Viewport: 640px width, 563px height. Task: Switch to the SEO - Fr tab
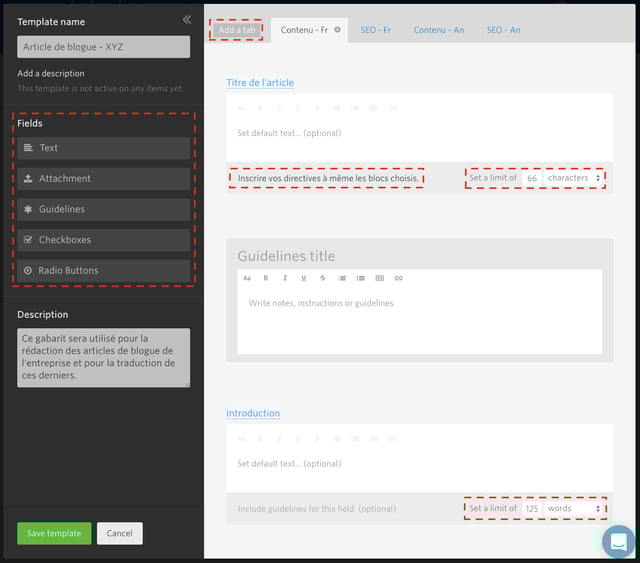pos(376,30)
